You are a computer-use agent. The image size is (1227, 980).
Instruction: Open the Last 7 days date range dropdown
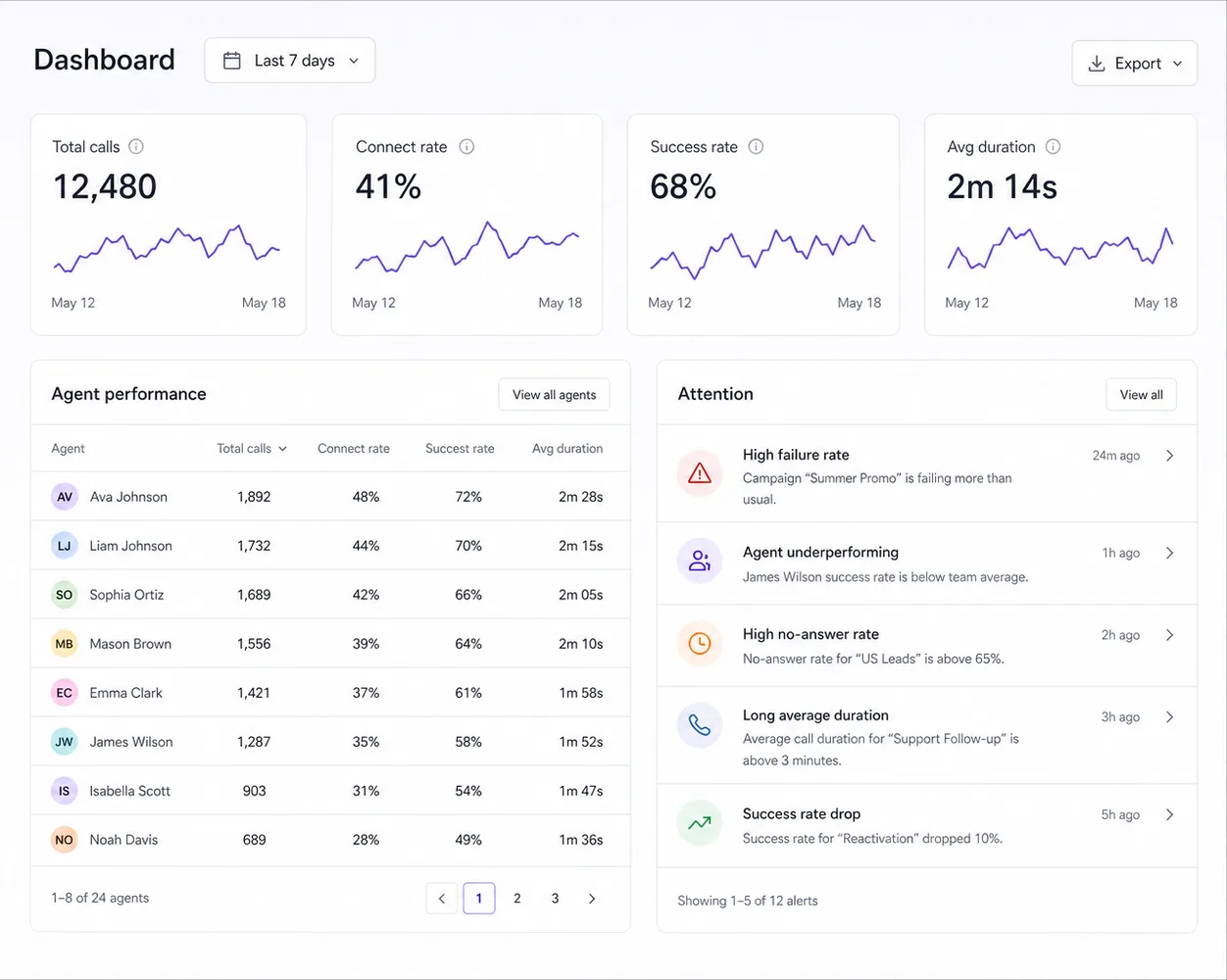pyautogui.click(x=290, y=61)
